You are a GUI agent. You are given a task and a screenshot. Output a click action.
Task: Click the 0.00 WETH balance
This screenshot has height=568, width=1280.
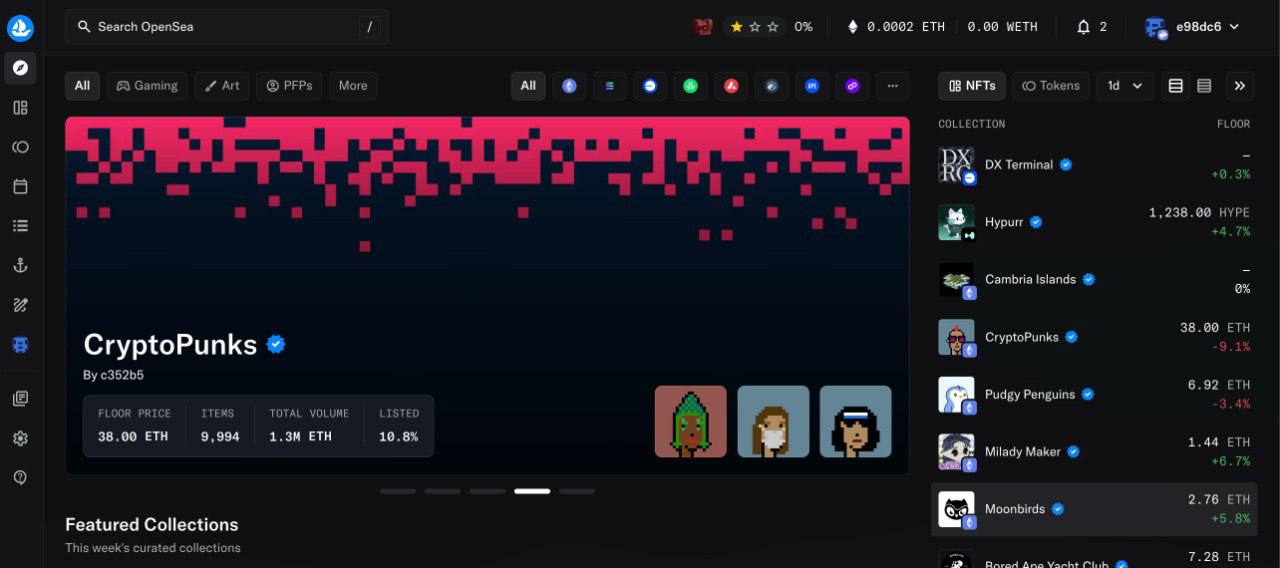(1003, 27)
